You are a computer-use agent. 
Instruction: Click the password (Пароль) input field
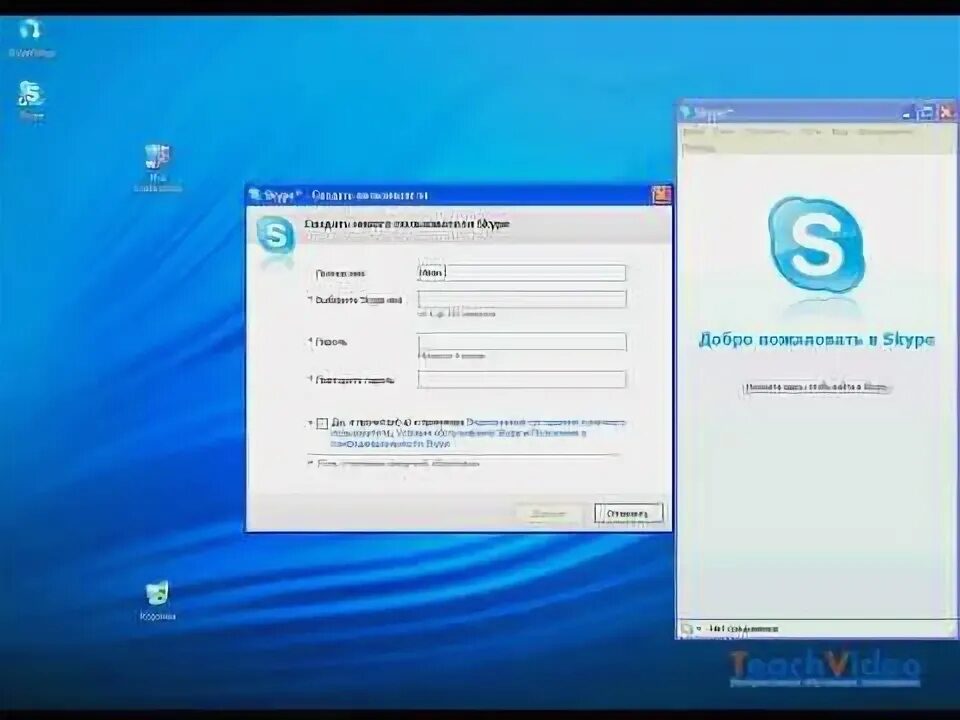pyautogui.click(x=522, y=342)
